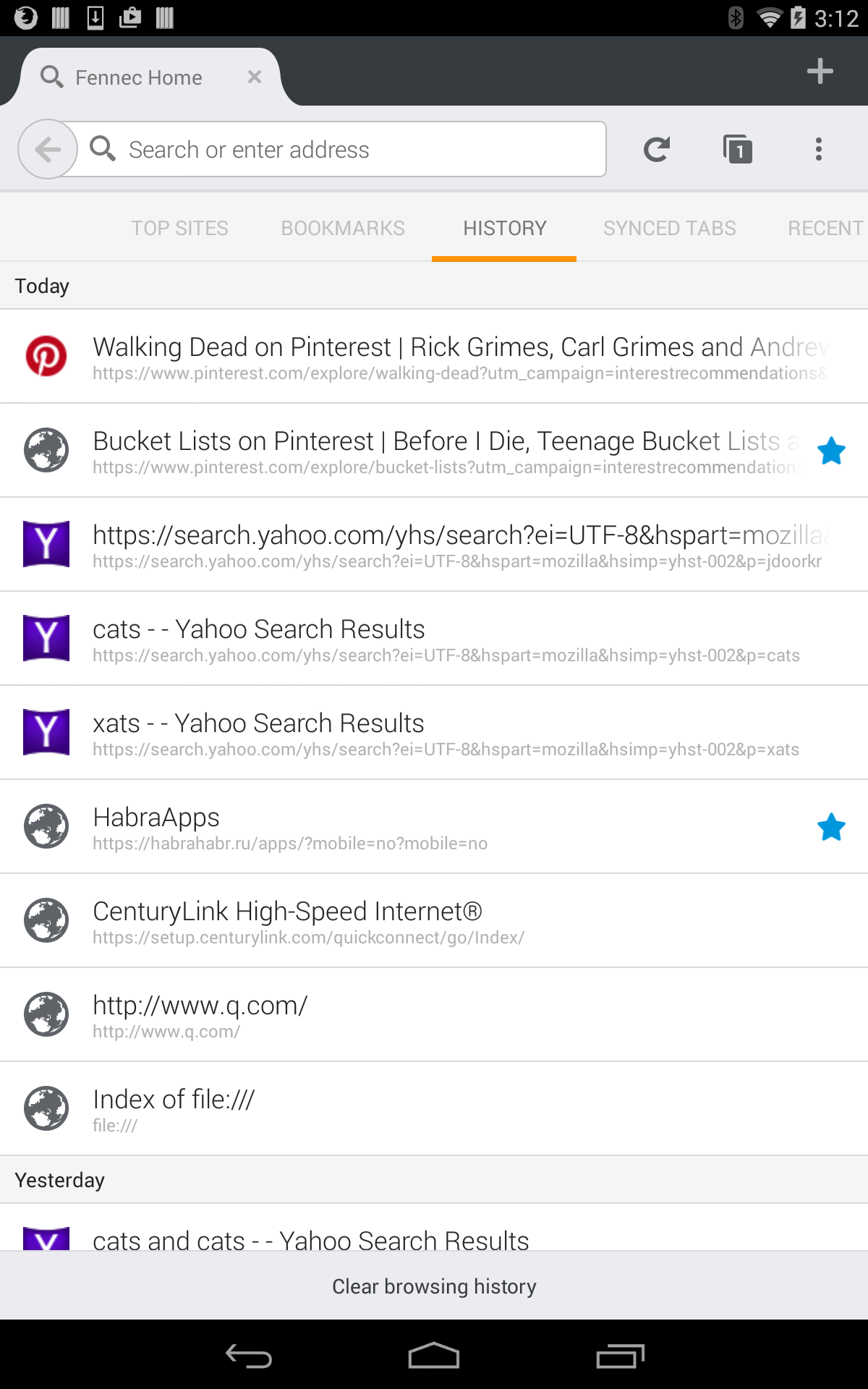Viewport: 868px width, 1389px height.
Task: Open the cats Yahoo Search Results entry
Action: 434,639
